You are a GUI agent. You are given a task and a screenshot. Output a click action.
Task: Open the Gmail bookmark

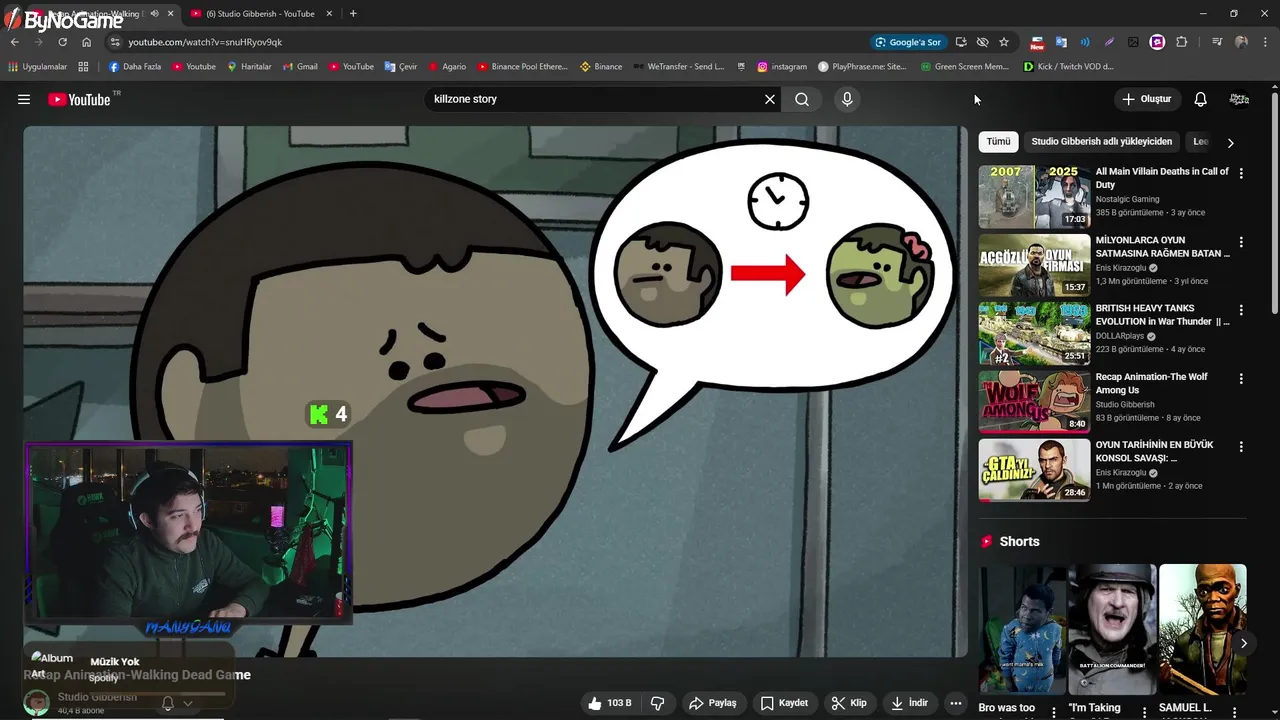(299, 67)
